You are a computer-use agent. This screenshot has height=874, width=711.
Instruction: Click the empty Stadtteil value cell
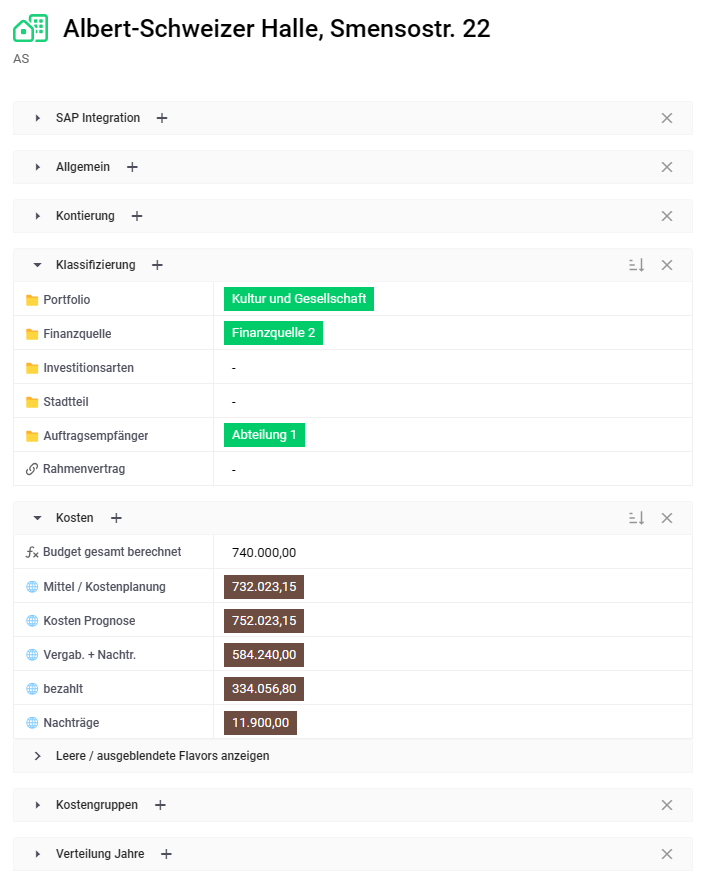coord(452,401)
